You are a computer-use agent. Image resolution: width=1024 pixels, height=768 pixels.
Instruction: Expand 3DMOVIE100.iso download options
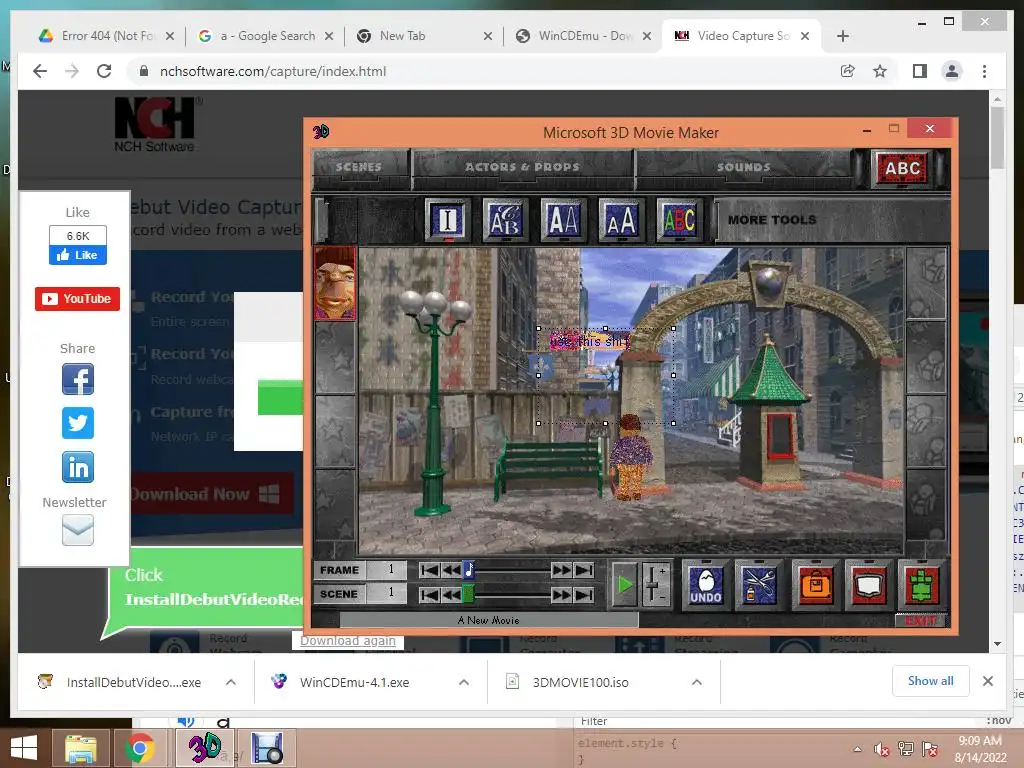697,682
